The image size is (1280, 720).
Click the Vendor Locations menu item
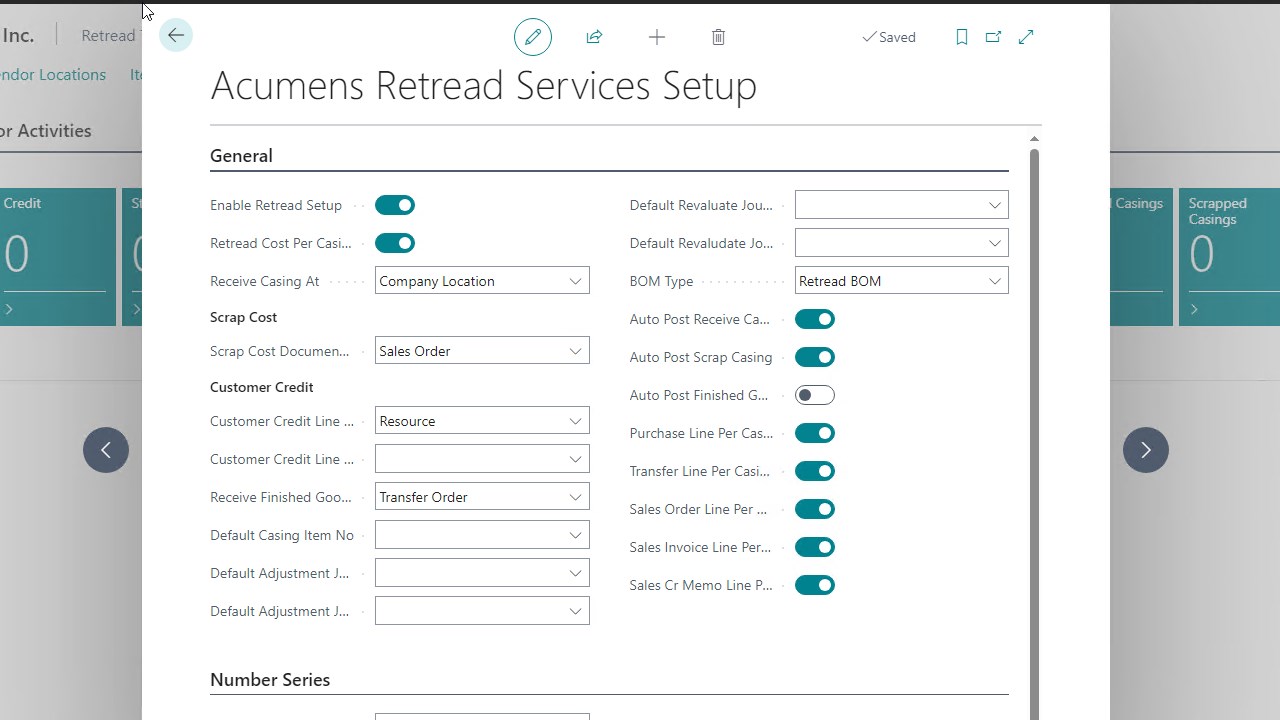52,74
